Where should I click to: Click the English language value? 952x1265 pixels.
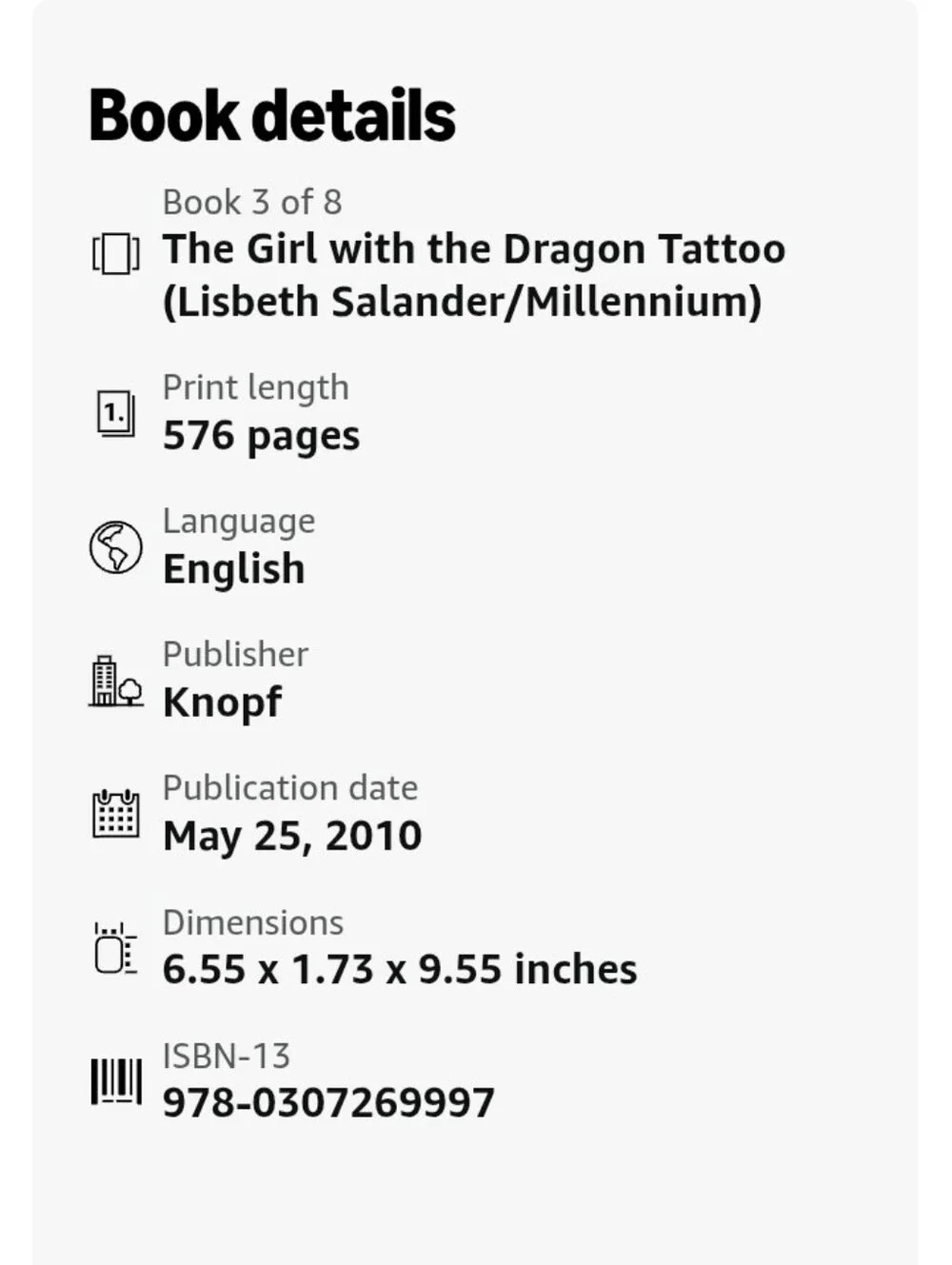pyautogui.click(x=234, y=569)
